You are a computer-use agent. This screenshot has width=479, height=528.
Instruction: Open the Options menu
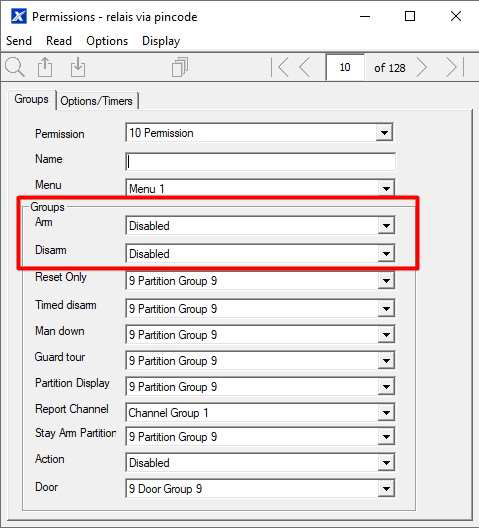pos(107,41)
